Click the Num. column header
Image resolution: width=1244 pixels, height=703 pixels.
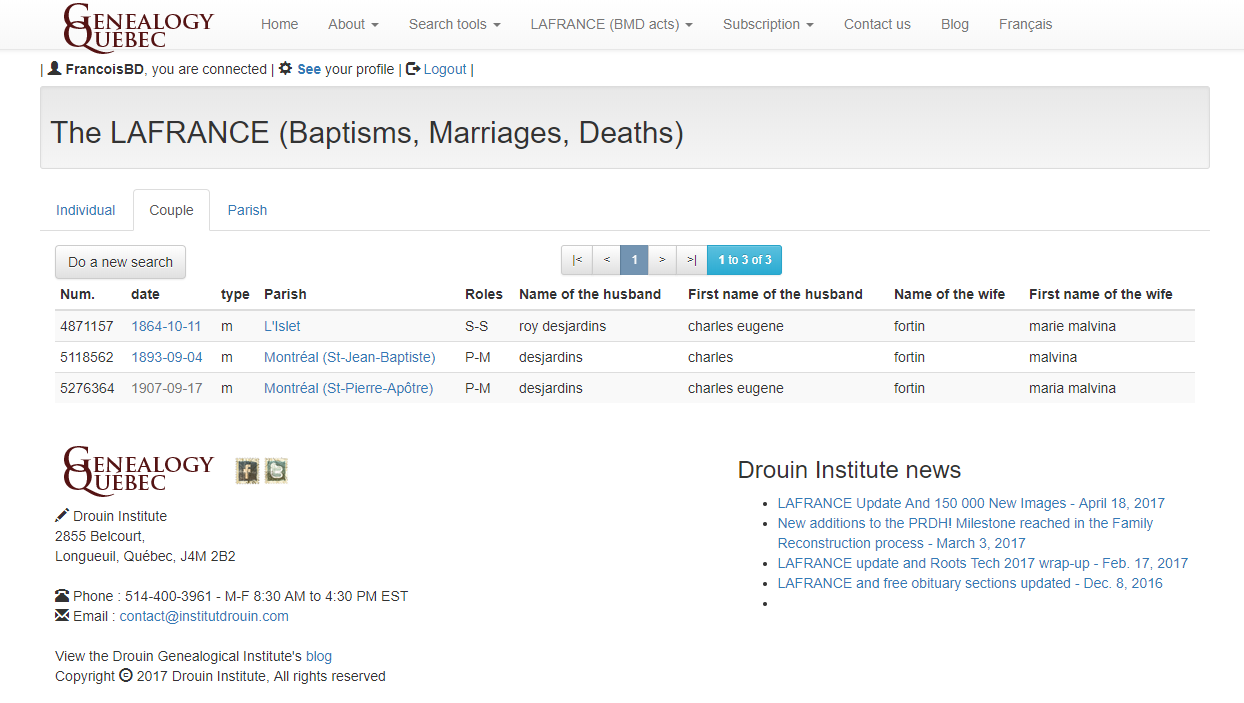pyautogui.click(x=78, y=294)
